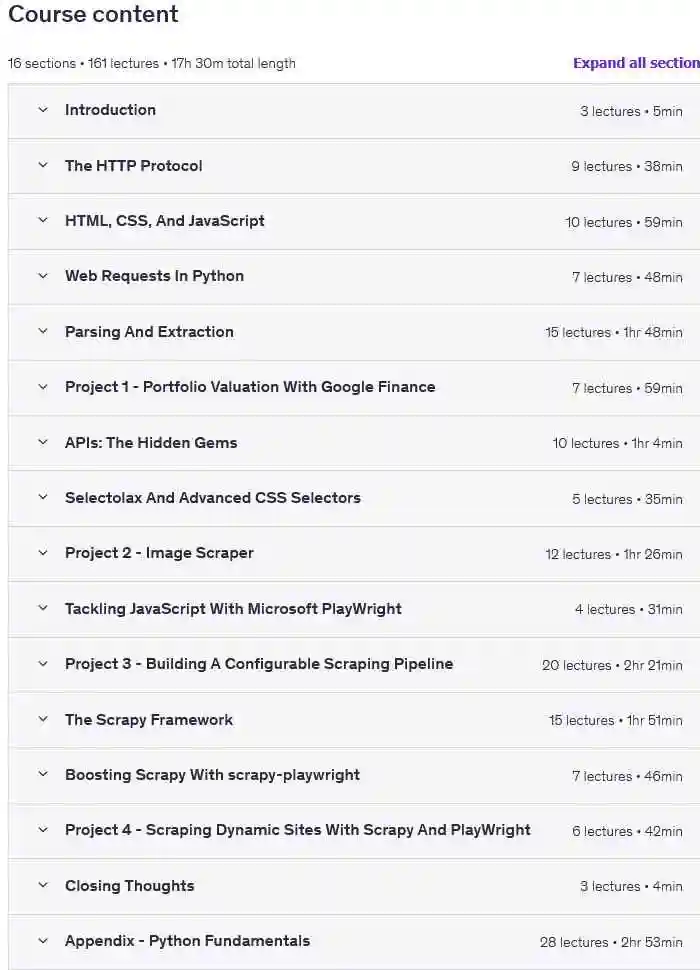This screenshot has width=700, height=970.
Task: Click the 28 lectures • 2hr 53min label
Action: pyautogui.click(x=611, y=942)
